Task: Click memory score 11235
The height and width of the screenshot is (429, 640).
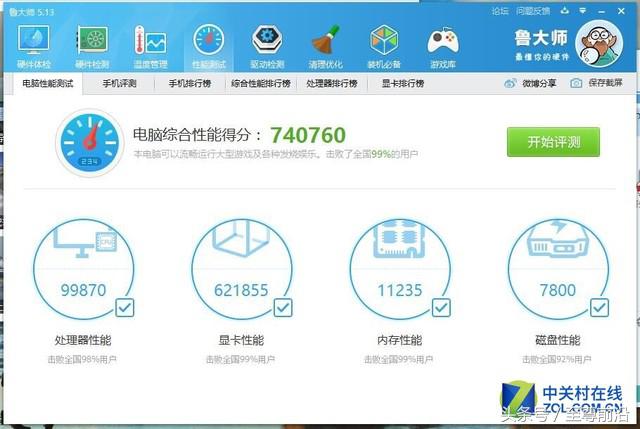Action: [400, 290]
